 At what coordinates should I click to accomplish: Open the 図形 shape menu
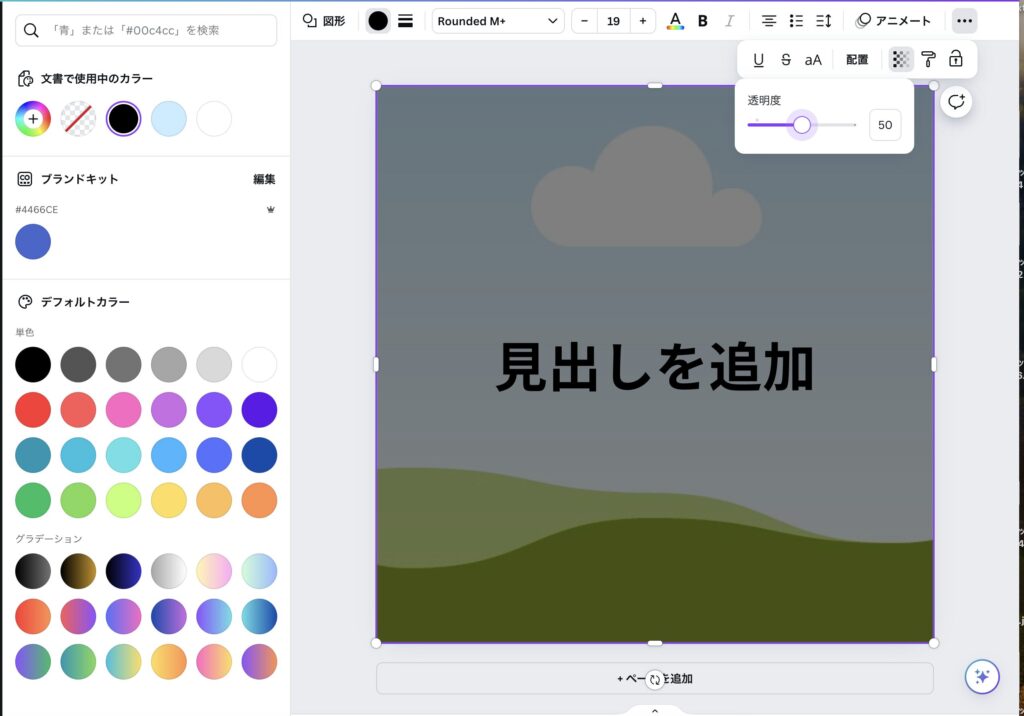pyautogui.click(x=324, y=21)
